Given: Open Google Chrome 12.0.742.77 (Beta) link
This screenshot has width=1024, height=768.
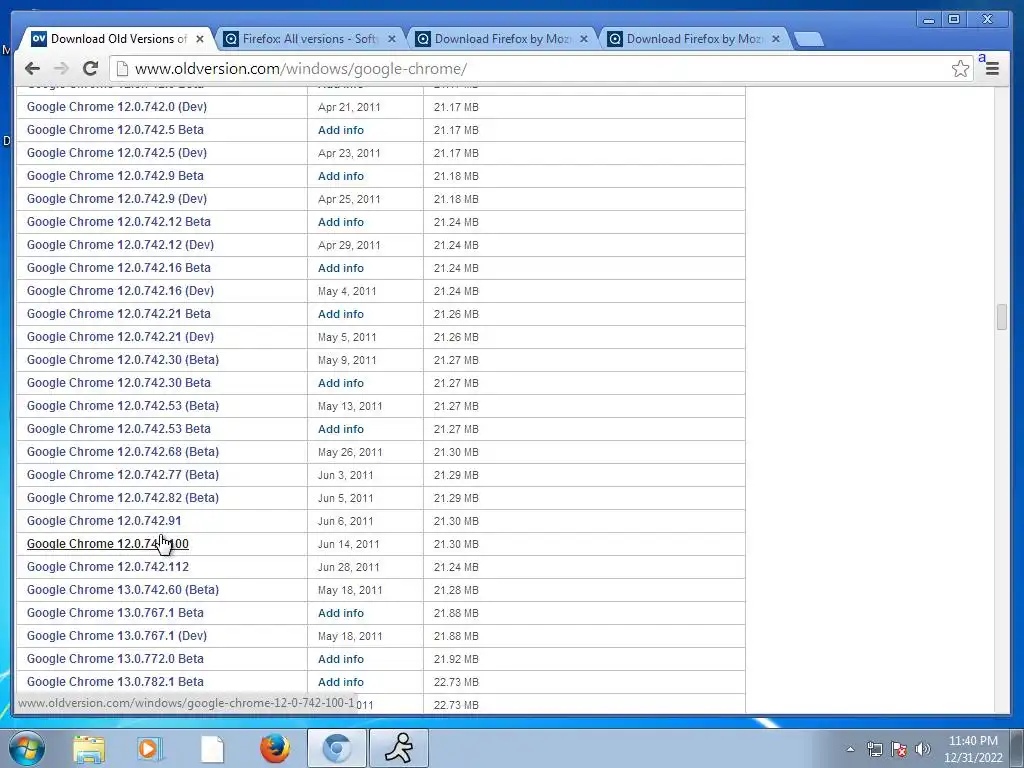Looking at the screenshot, I should coord(123,474).
